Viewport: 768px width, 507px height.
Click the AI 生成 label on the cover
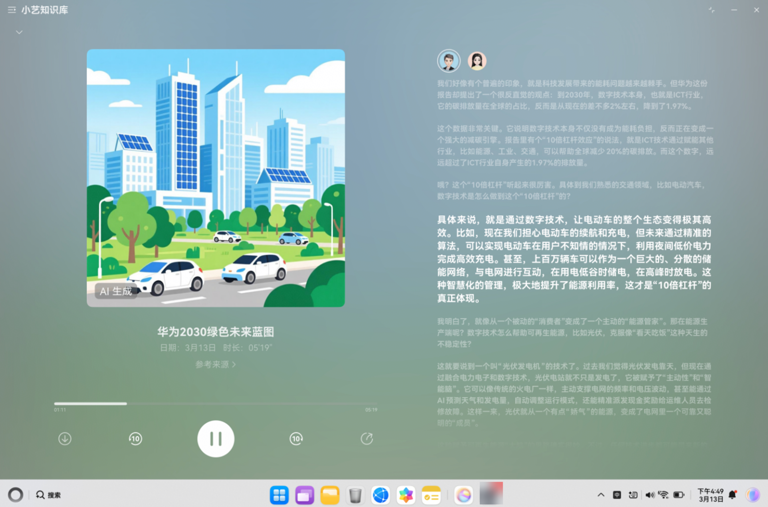[x=116, y=291]
